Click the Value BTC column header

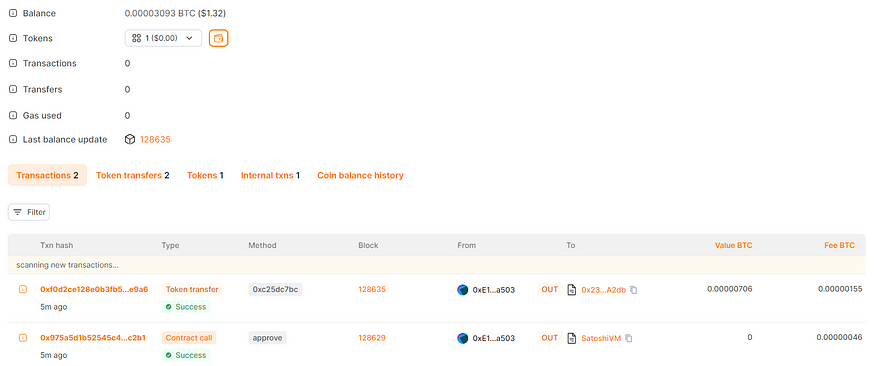(x=734, y=245)
